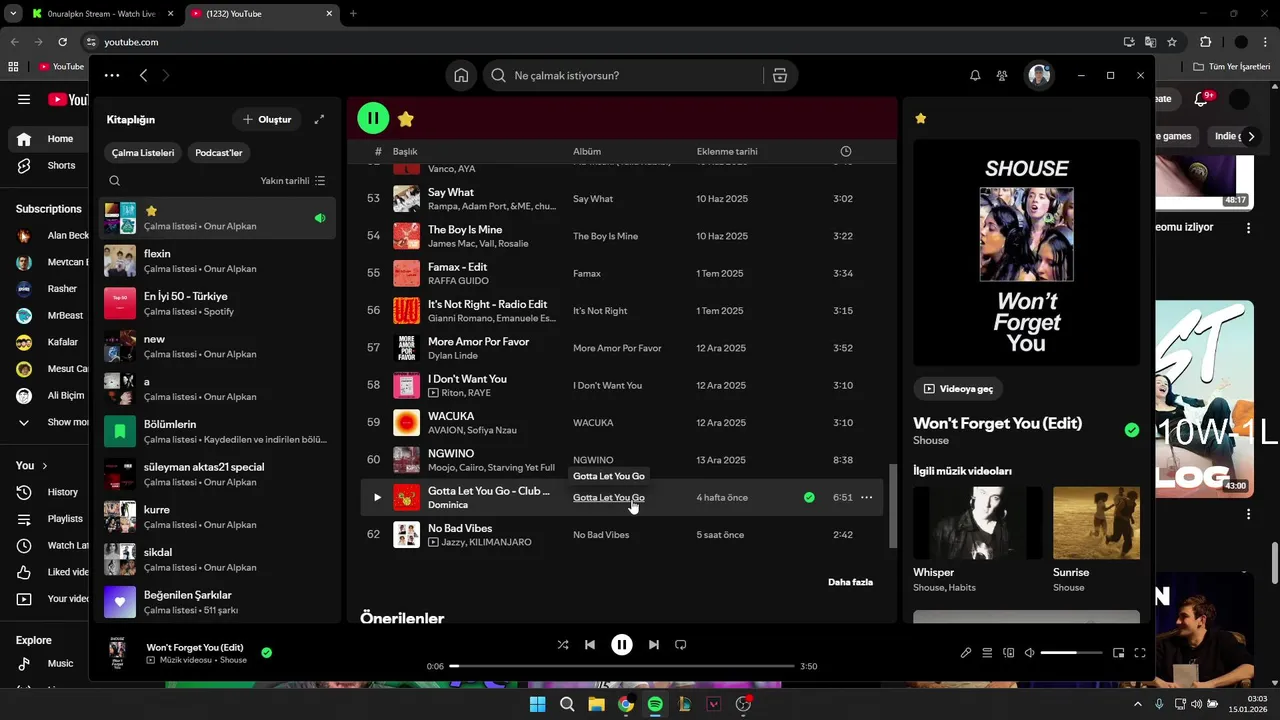Screen dimensions: 1280x720
Task: Enter fullscreen from the player bar
Action: pyautogui.click(x=1140, y=653)
